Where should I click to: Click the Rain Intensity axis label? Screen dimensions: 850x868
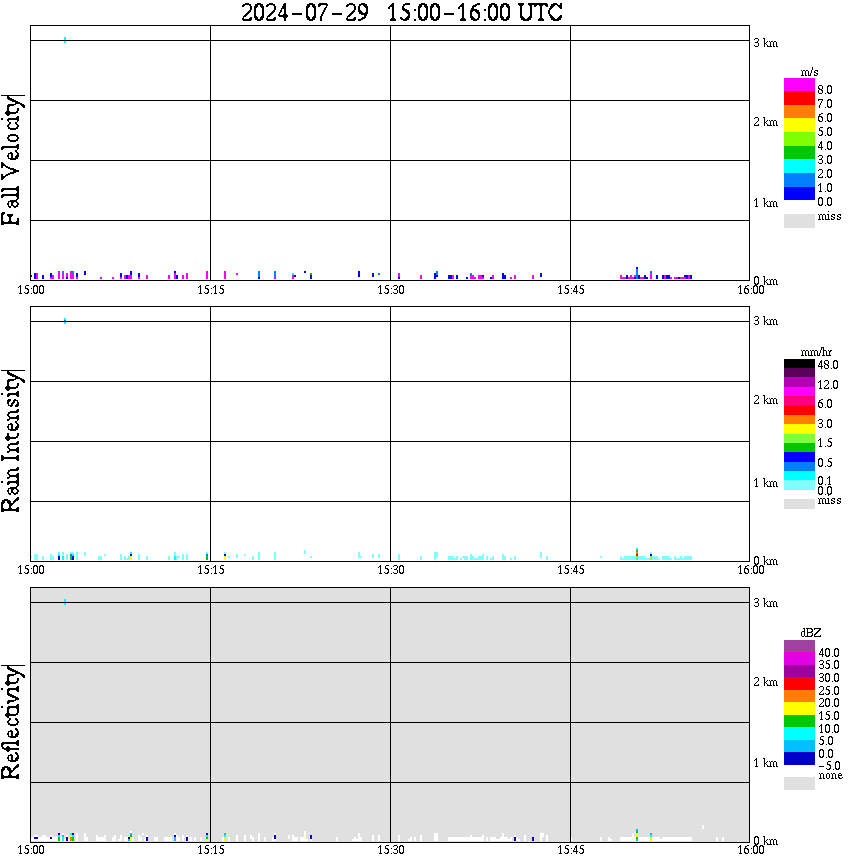click(13, 441)
